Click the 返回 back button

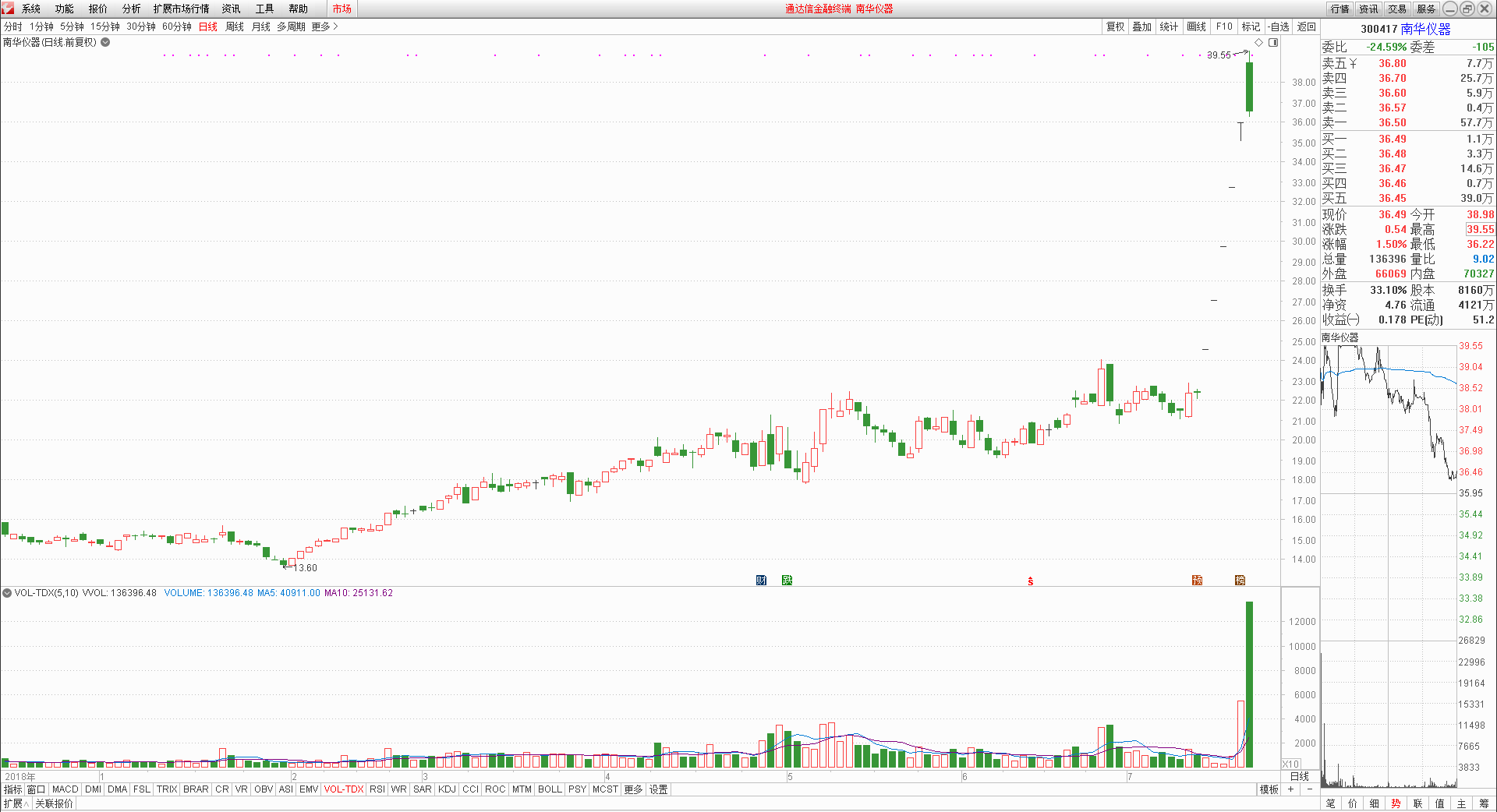(1307, 26)
